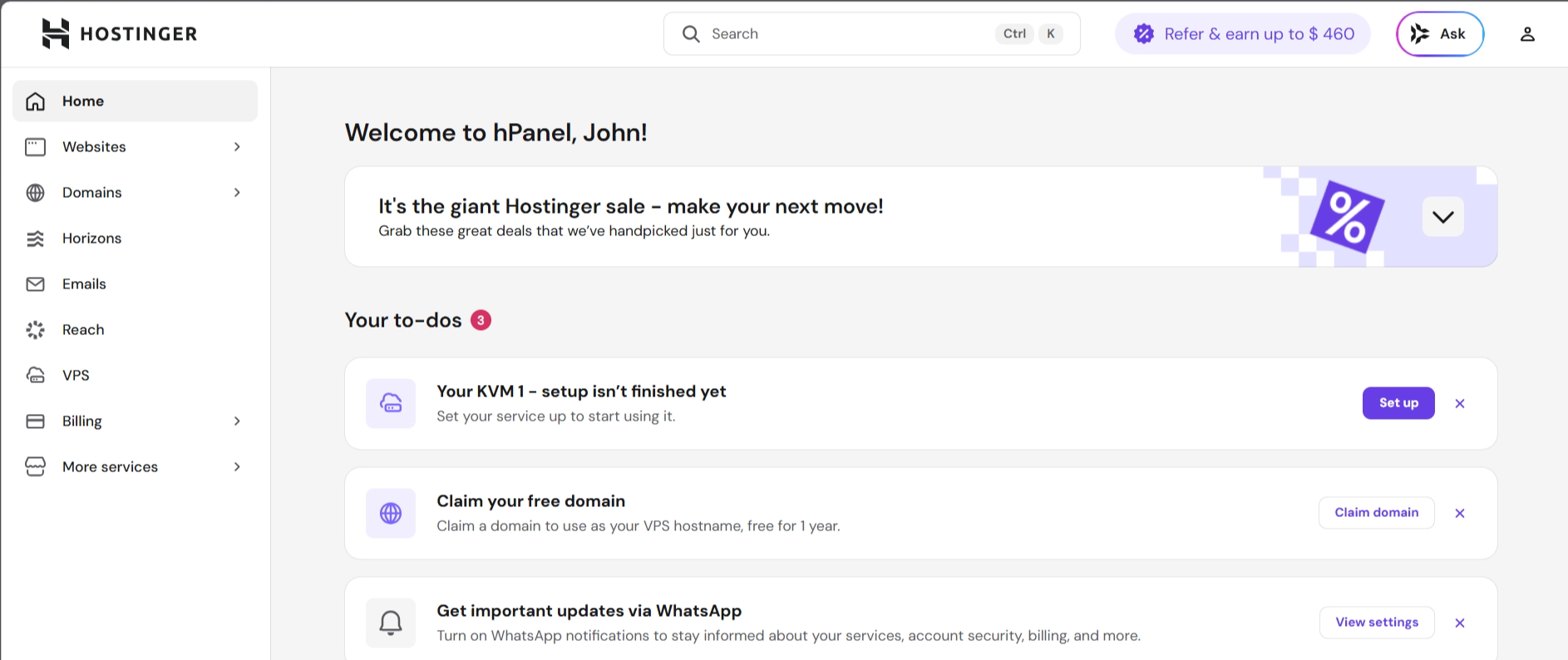The image size is (1568, 660).
Task: Click the Billing label in sidebar
Action: tap(82, 421)
